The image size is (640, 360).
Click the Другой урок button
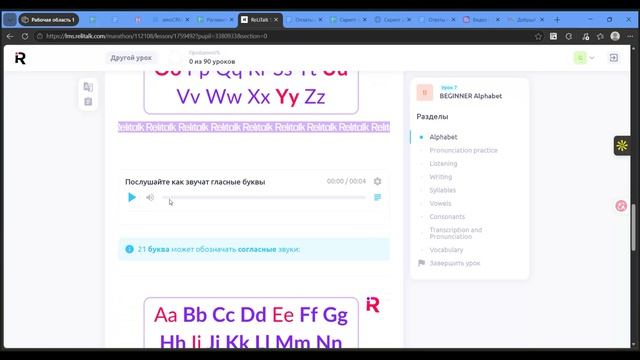(x=131, y=58)
